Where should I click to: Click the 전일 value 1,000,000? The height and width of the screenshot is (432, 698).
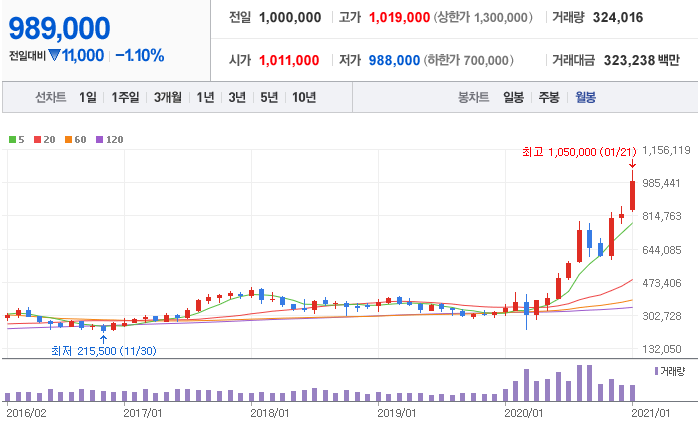pyautogui.click(x=290, y=17)
